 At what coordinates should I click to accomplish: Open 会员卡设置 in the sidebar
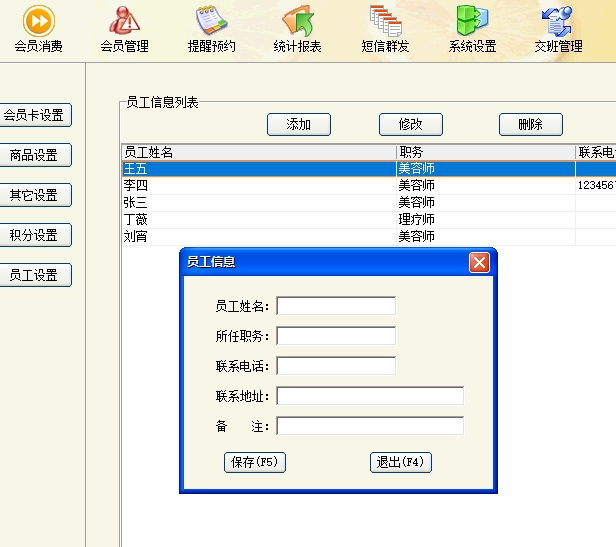point(36,115)
